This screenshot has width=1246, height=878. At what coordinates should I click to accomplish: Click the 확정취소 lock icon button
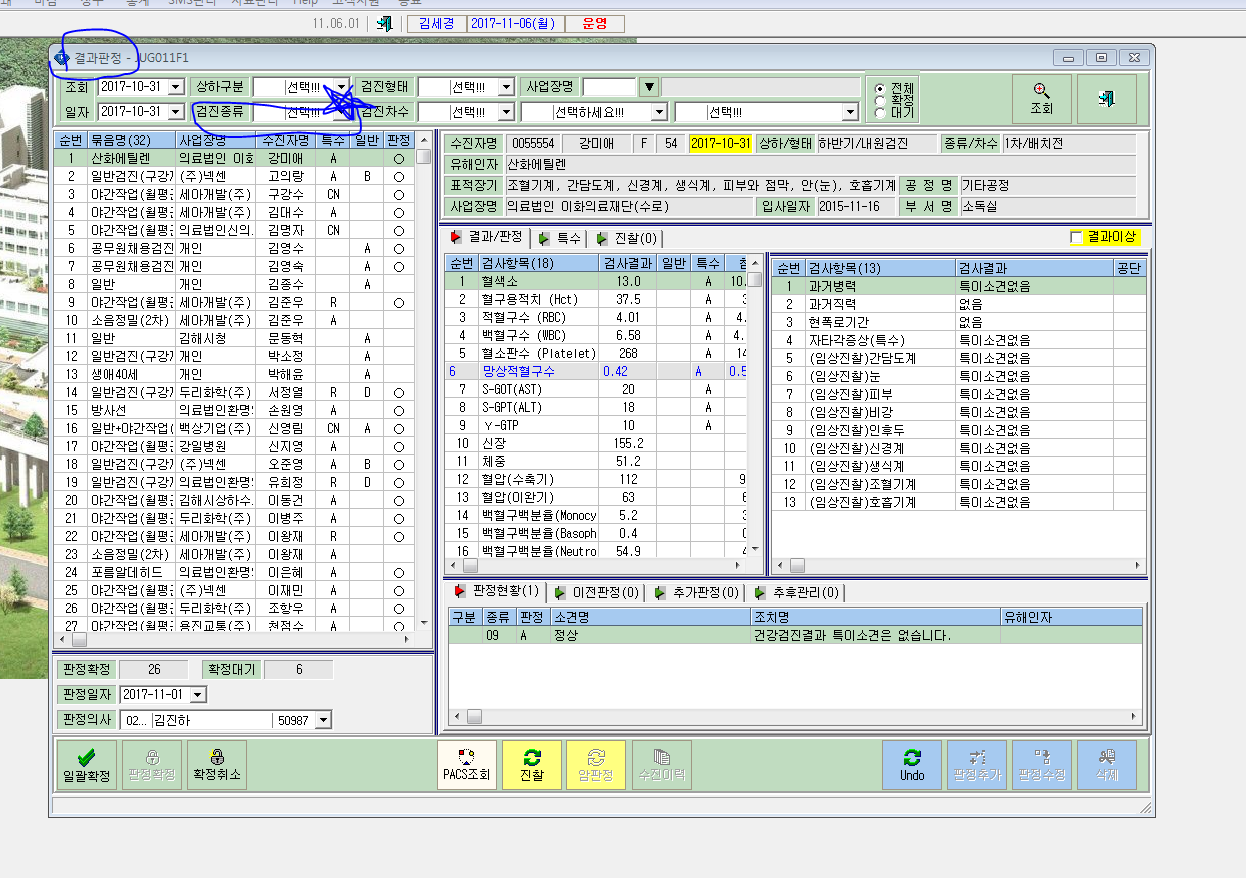tap(217, 765)
